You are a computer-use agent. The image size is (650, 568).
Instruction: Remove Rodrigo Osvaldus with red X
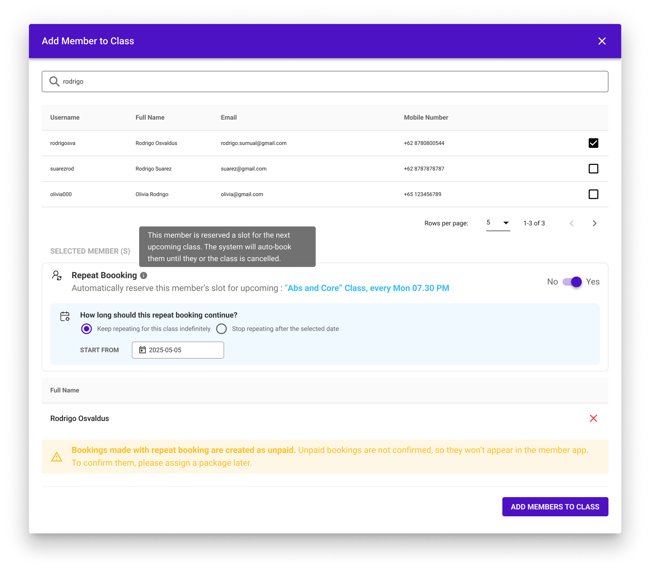[593, 418]
